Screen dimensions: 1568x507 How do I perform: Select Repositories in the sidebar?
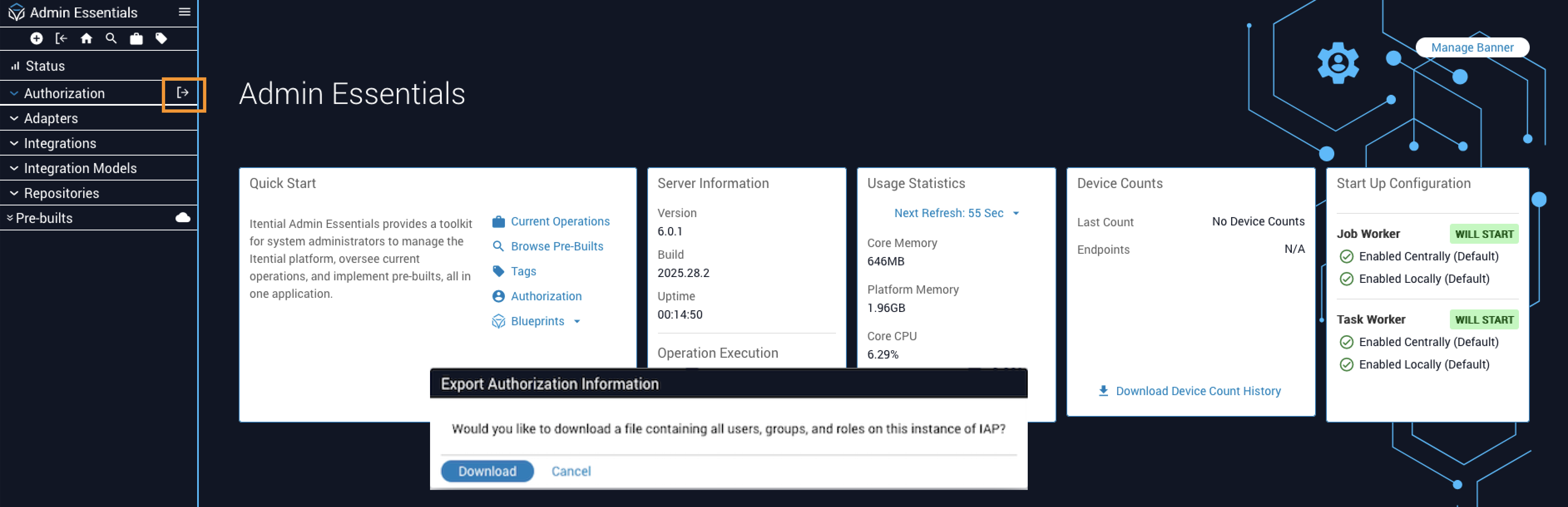(x=61, y=193)
